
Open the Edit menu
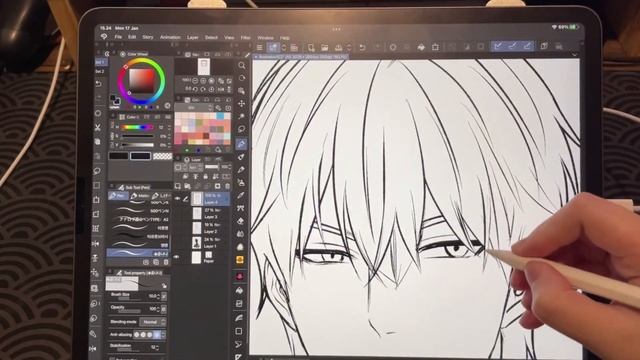(132, 37)
